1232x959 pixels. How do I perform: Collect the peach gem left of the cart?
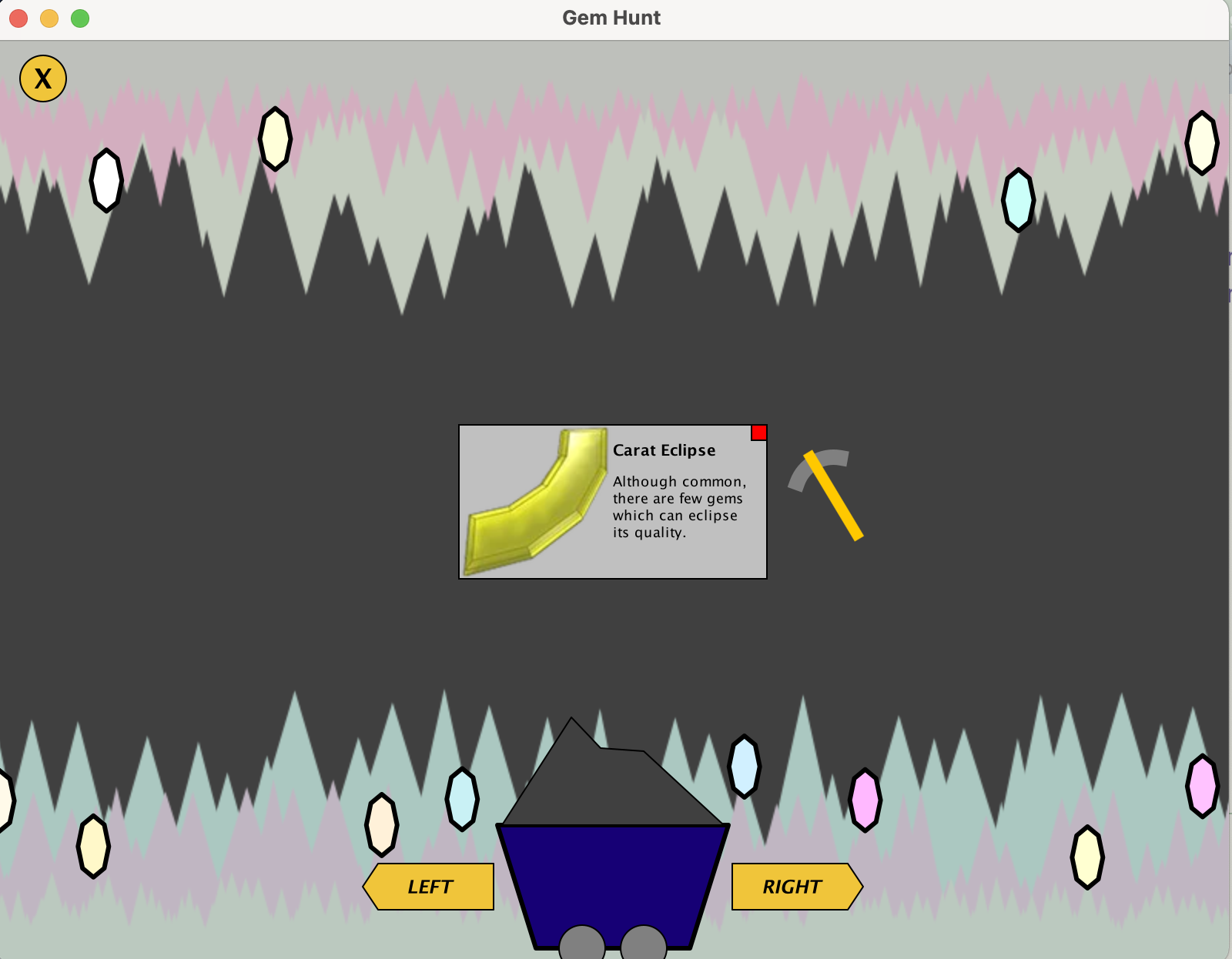pos(380,827)
